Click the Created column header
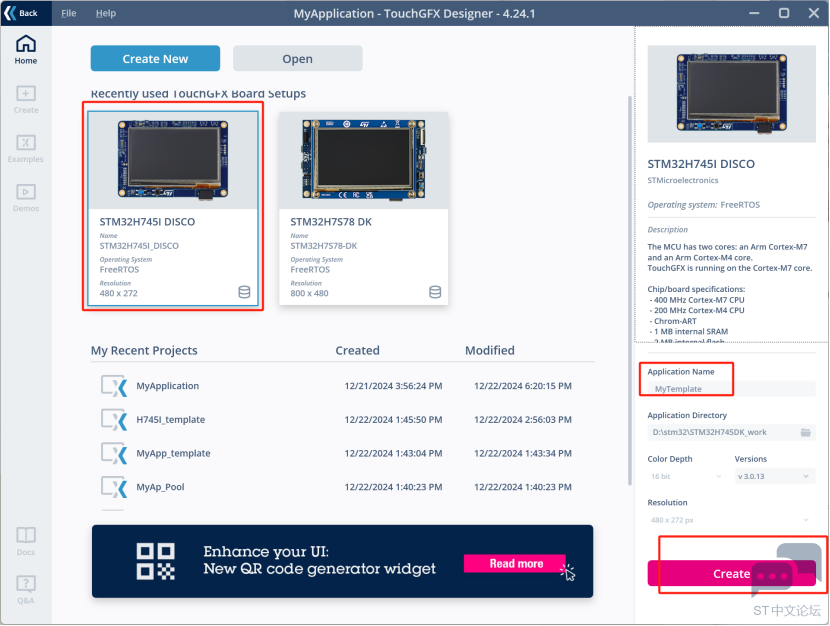 pyautogui.click(x=357, y=350)
